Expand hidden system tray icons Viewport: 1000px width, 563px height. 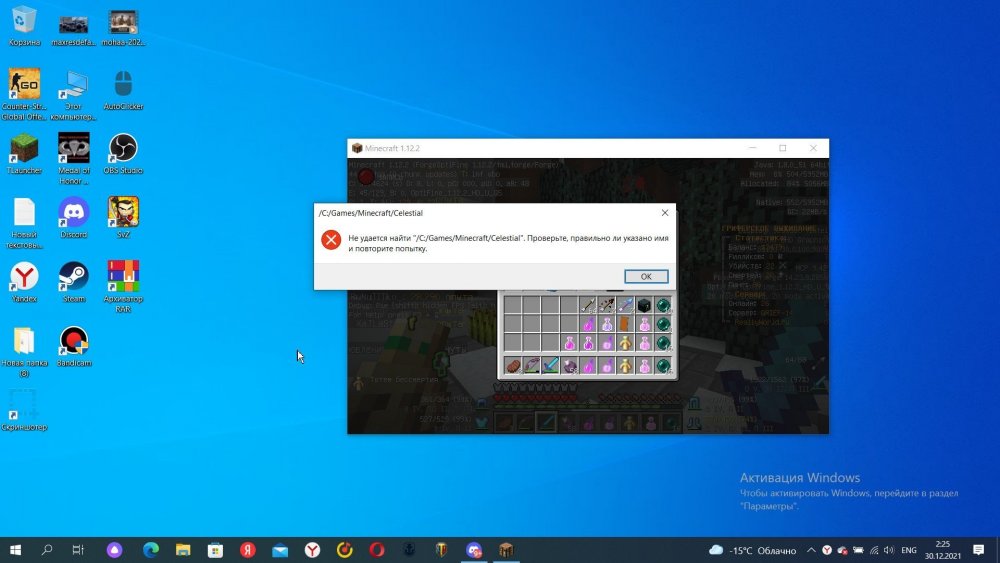click(x=811, y=550)
